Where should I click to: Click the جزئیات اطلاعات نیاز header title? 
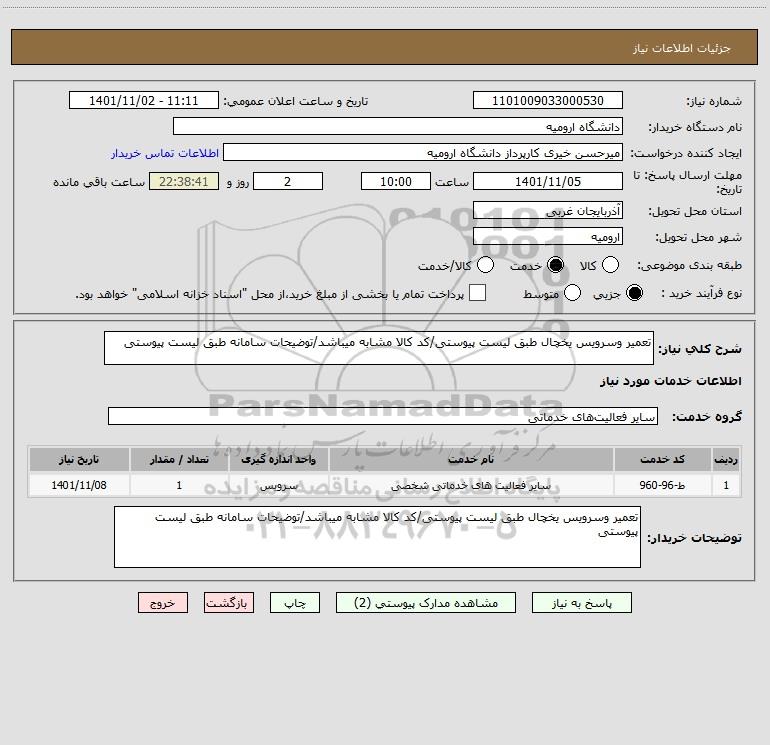click(x=681, y=48)
